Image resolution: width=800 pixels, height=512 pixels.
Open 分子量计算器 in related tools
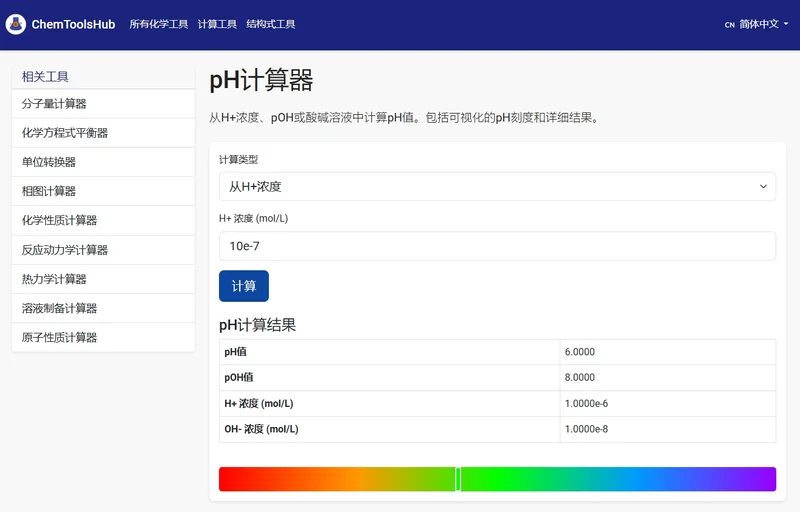point(103,104)
